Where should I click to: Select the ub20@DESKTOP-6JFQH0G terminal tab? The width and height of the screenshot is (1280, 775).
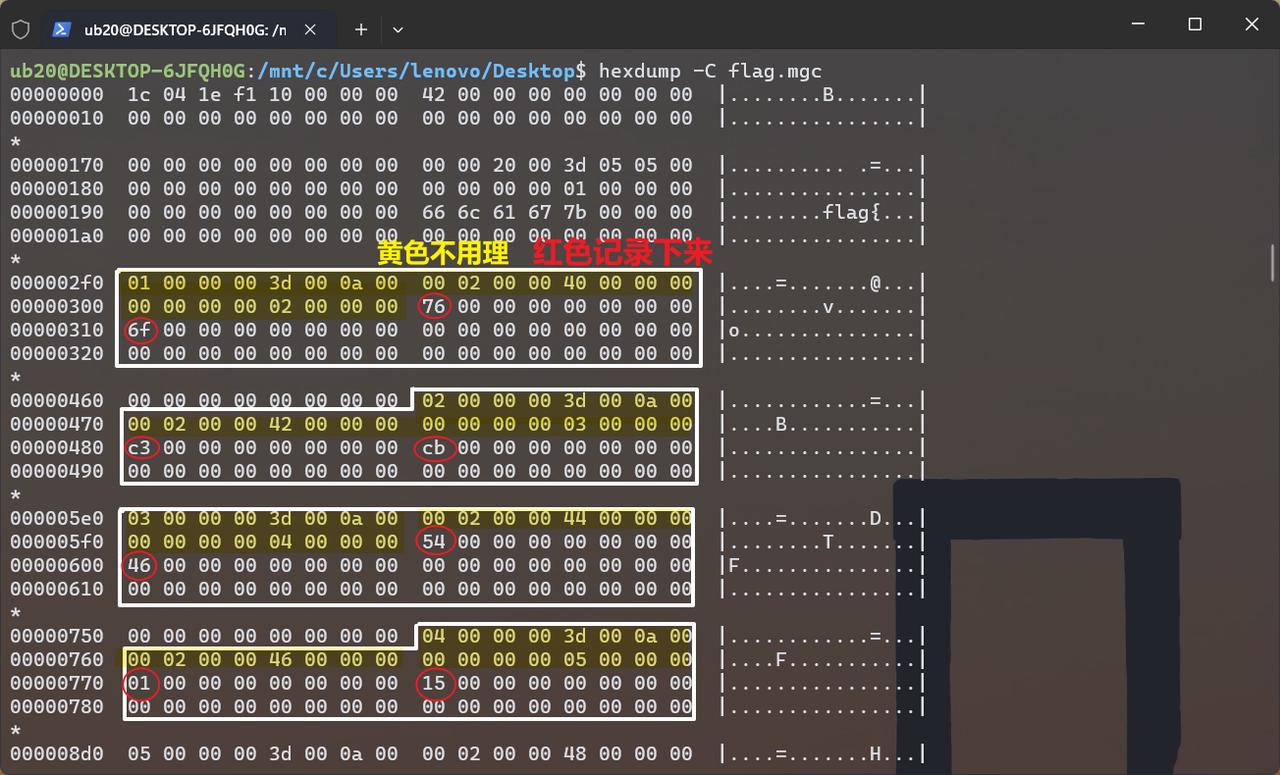tap(185, 30)
